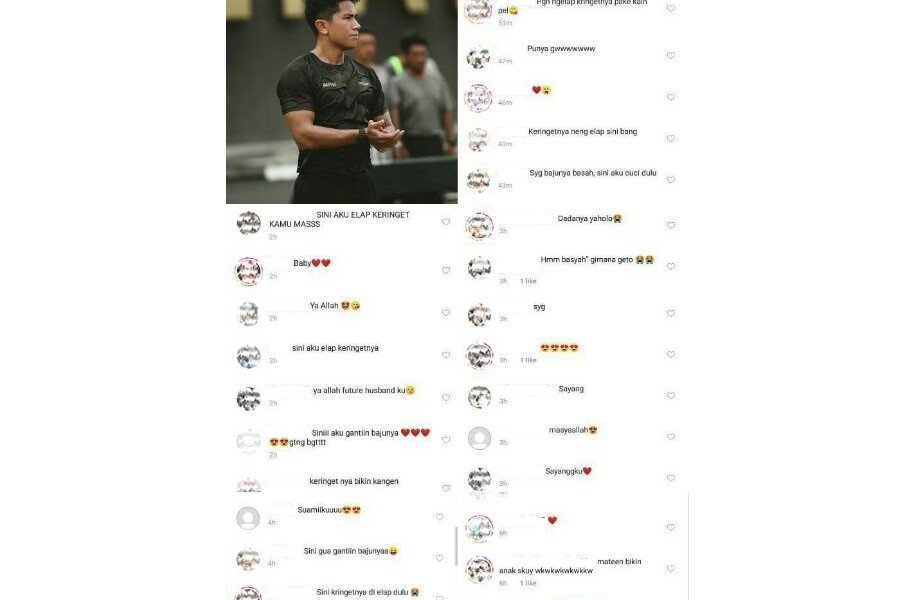Toggle like on 'Sayangku' comment

(670, 478)
